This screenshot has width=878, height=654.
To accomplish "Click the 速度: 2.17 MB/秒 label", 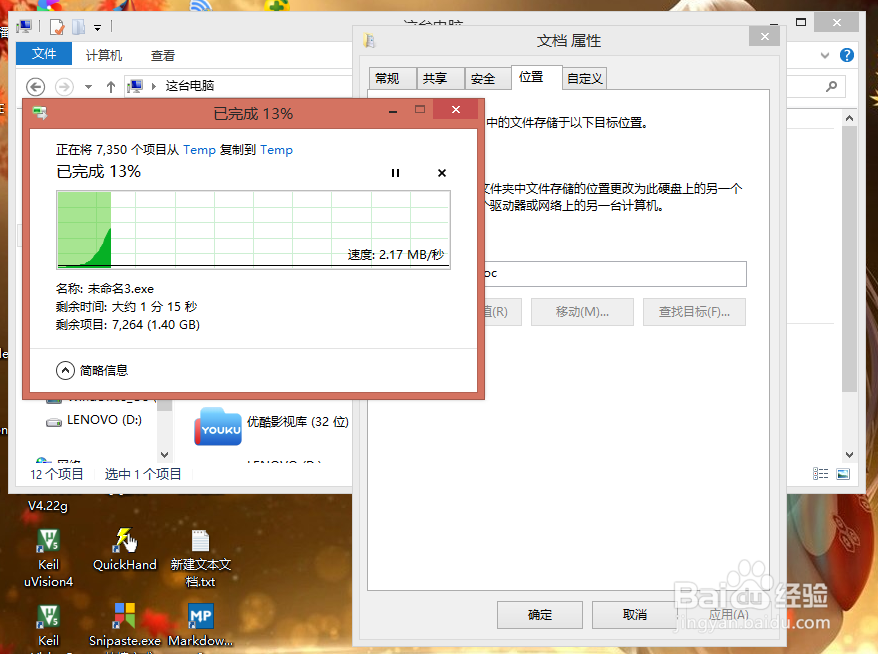I will tap(396, 255).
